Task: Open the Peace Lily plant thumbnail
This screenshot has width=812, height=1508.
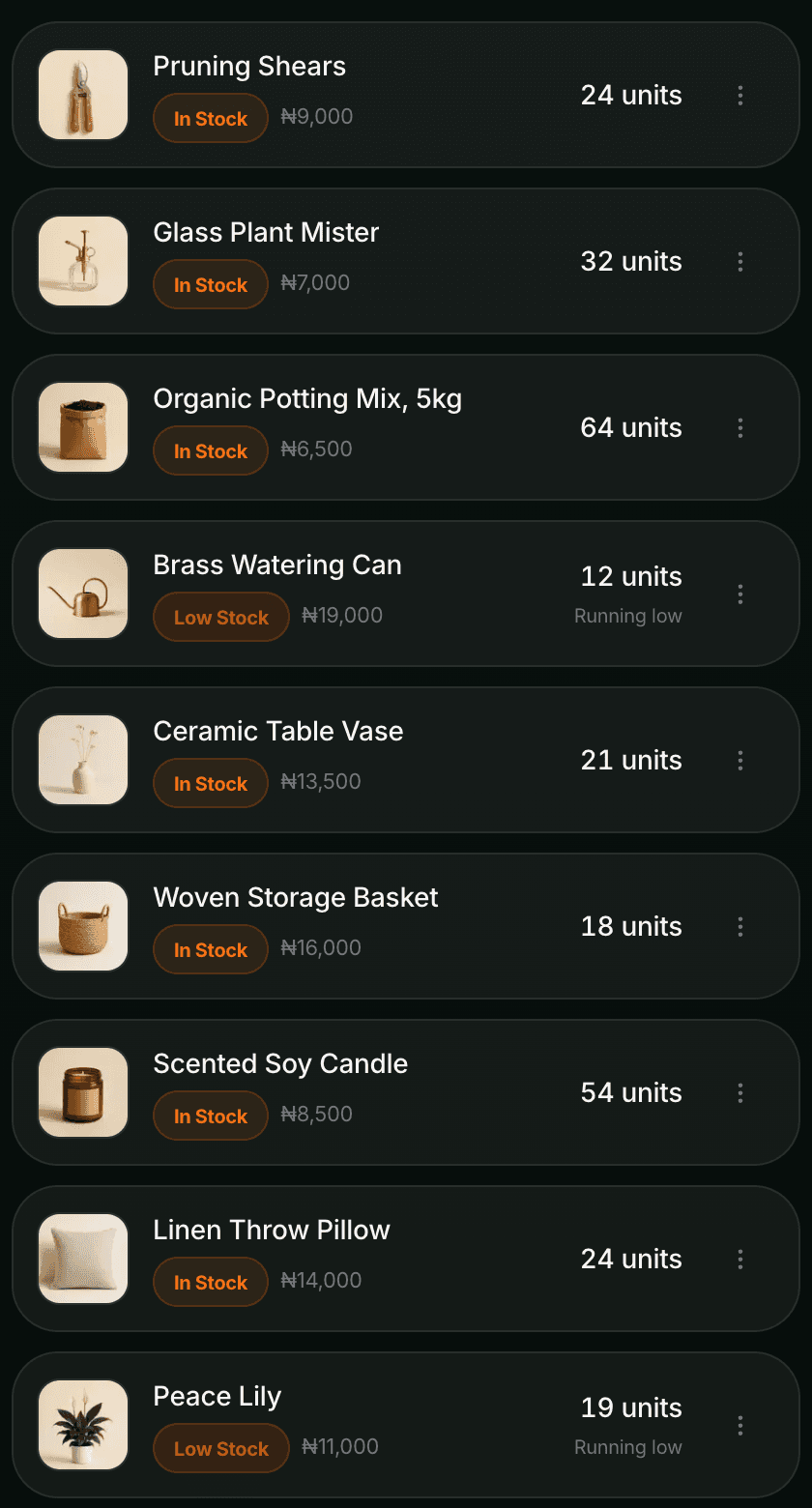Action: 83,1425
